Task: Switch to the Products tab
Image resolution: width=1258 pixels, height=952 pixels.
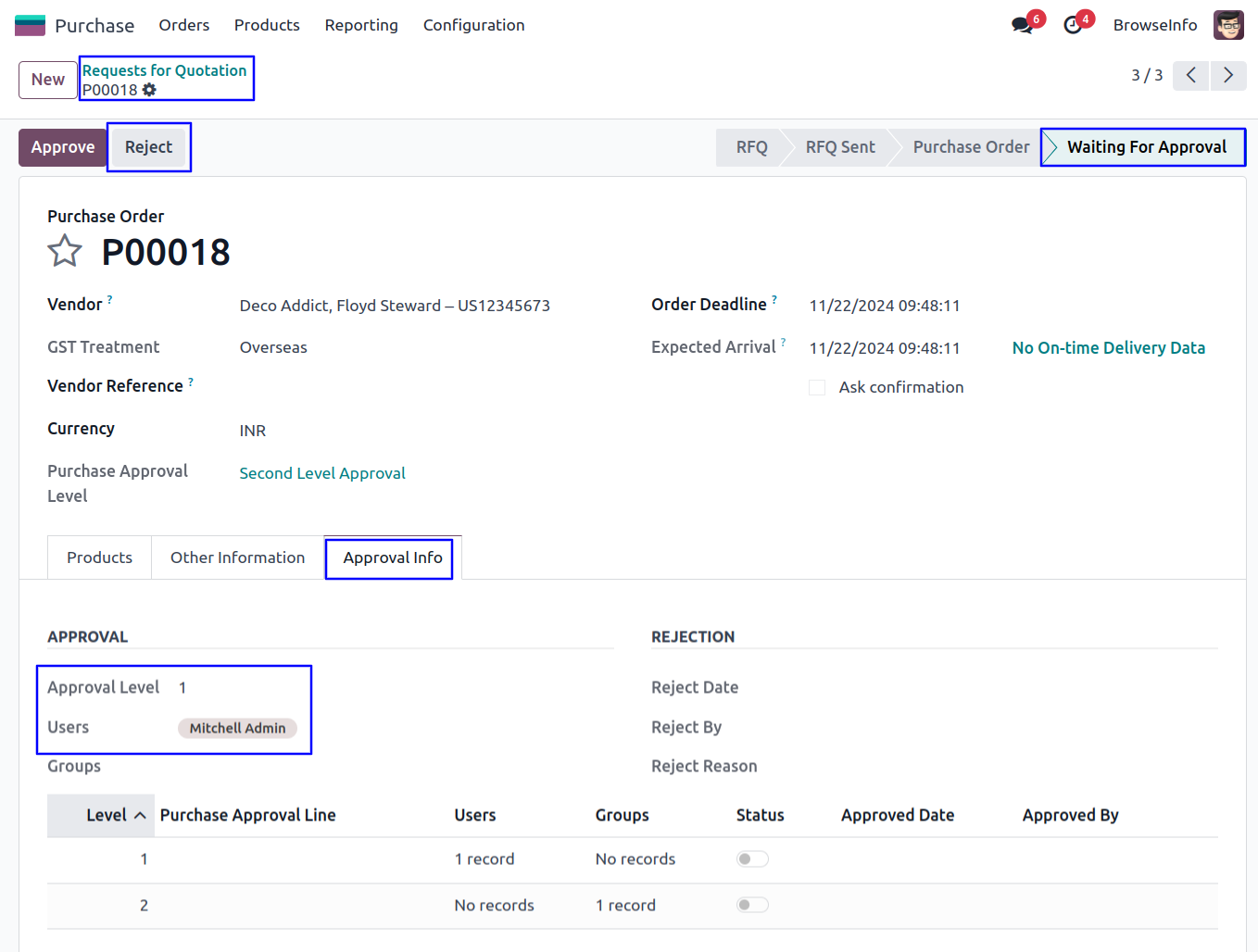Action: 99,557
